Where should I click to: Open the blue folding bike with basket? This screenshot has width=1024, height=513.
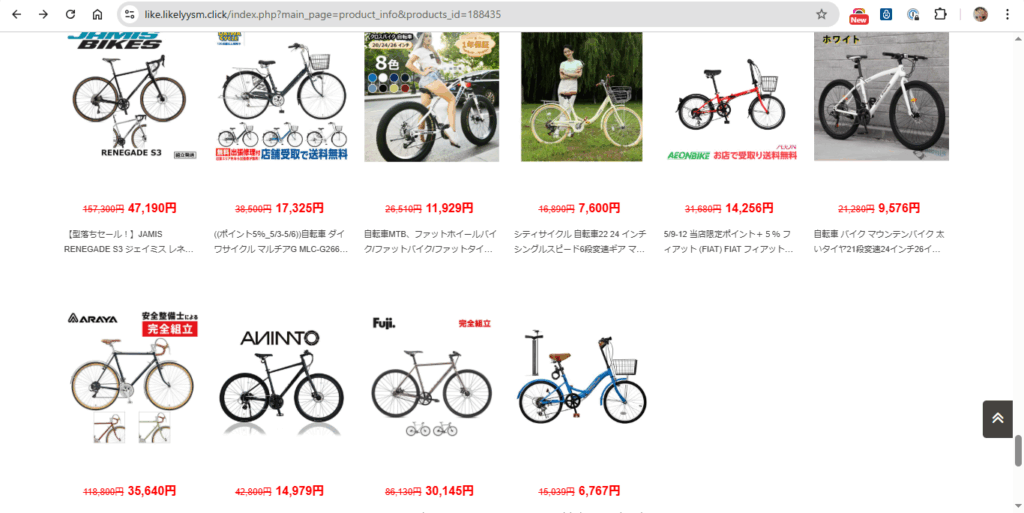click(581, 379)
